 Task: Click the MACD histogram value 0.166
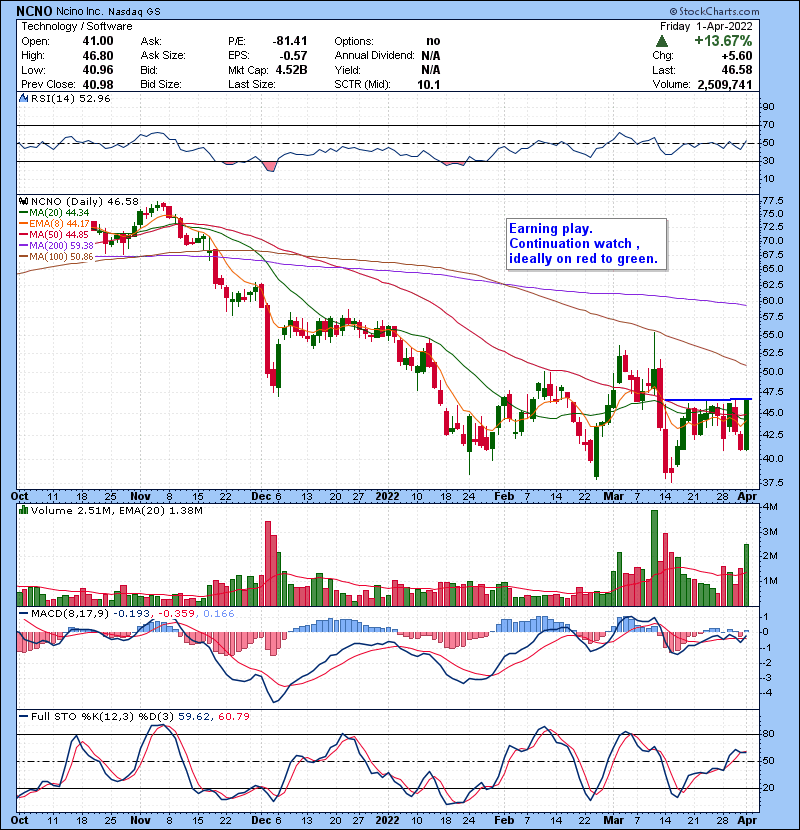(x=218, y=614)
